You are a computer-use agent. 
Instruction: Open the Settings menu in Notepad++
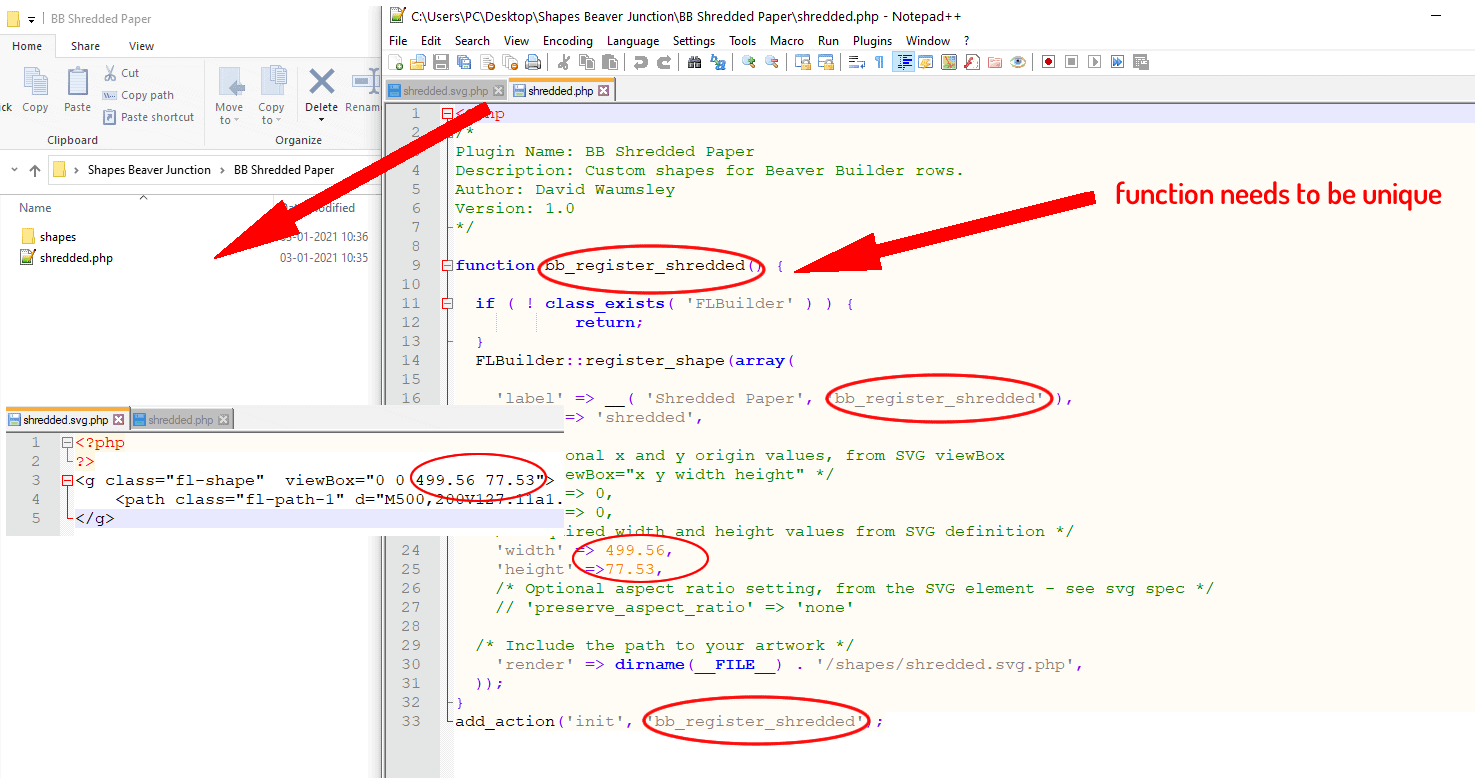point(694,41)
